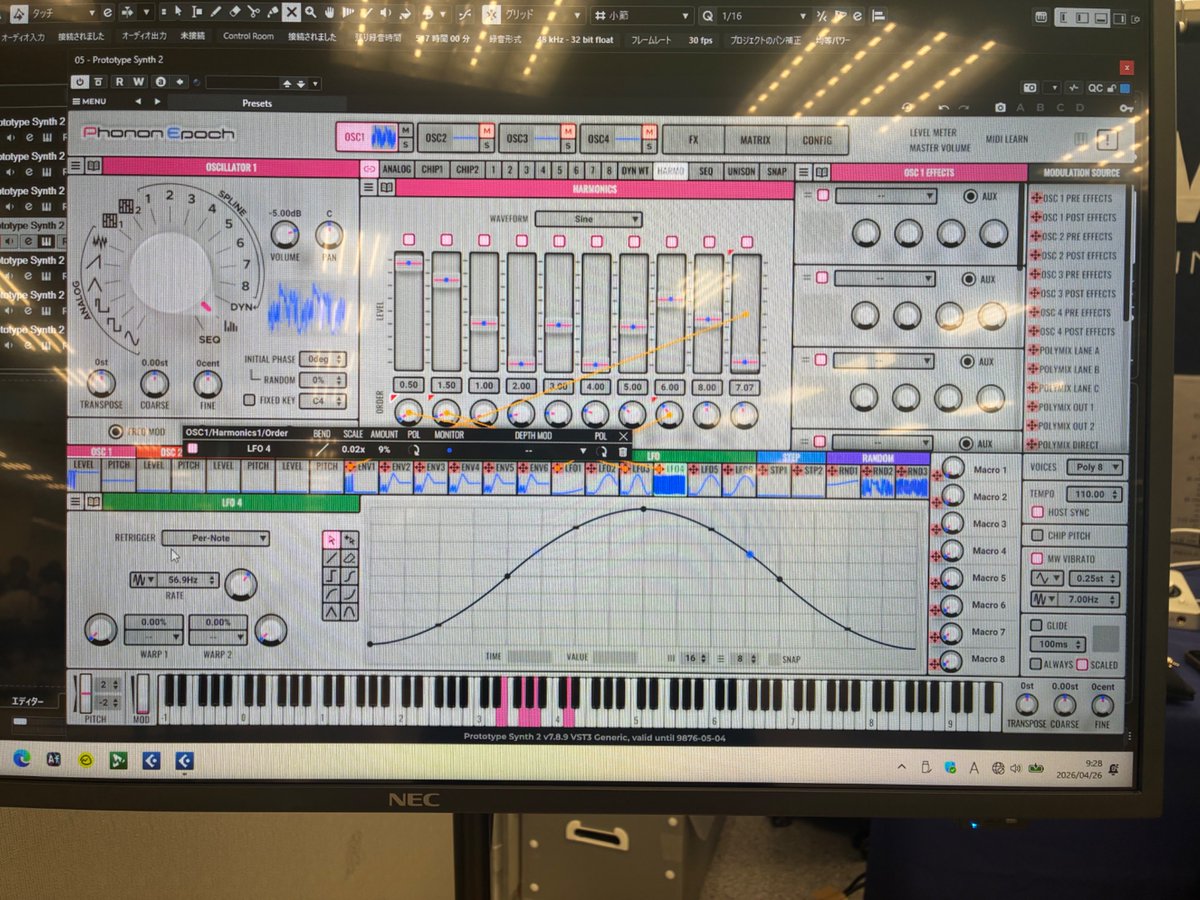
Task: Open the 1/16 quantize dropdown in DAW toolbar
Action: [764, 16]
